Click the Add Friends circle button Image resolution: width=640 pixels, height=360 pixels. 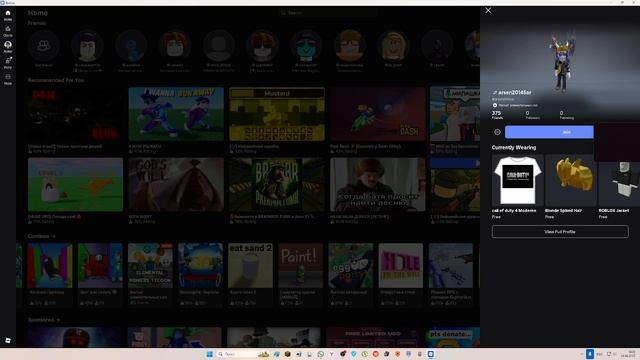[44, 46]
